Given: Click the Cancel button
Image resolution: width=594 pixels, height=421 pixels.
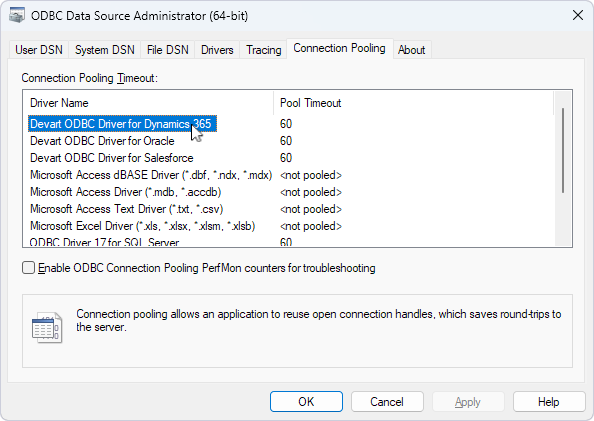Looking at the screenshot, I should tap(387, 401).
